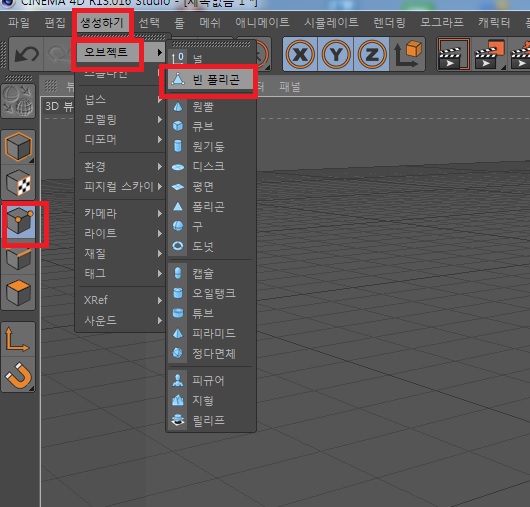Open the 렌더링 menu
The width and height of the screenshot is (530, 507).
coord(389,23)
